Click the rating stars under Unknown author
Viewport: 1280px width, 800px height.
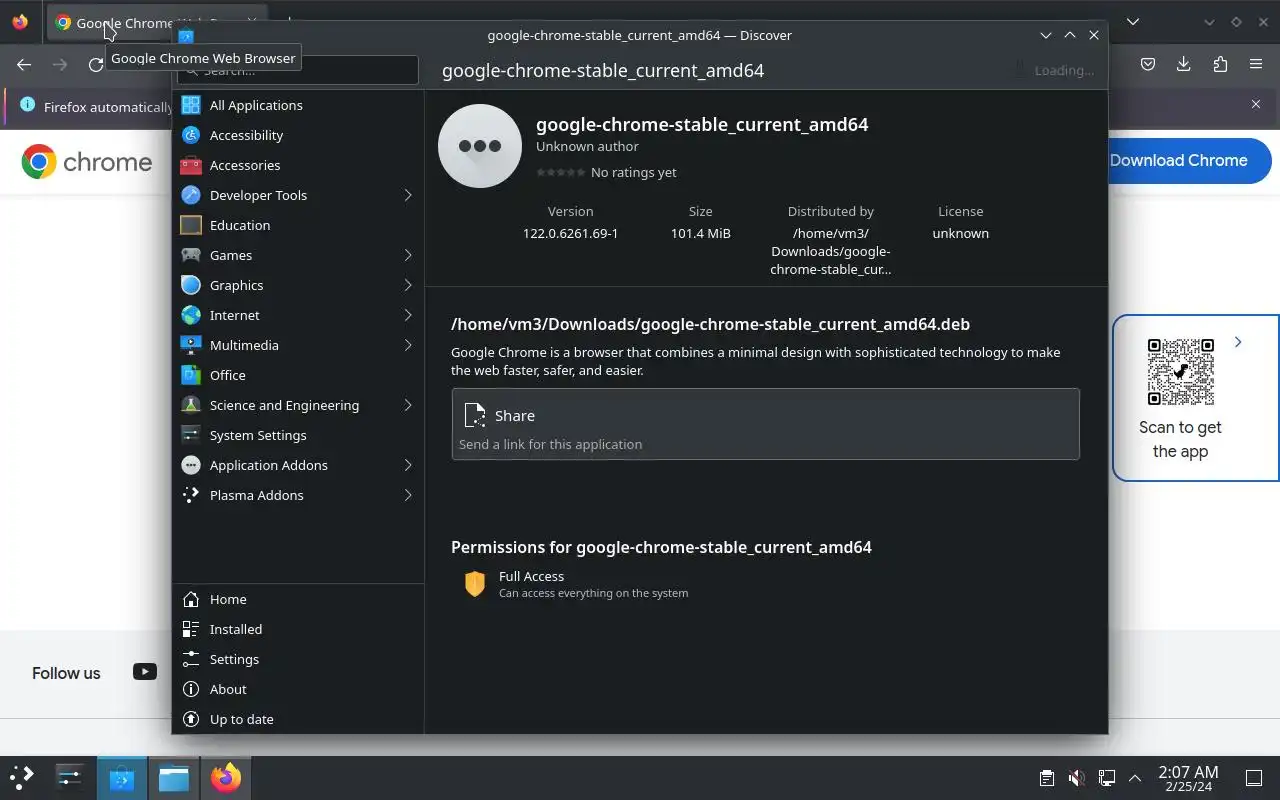click(x=561, y=172)
